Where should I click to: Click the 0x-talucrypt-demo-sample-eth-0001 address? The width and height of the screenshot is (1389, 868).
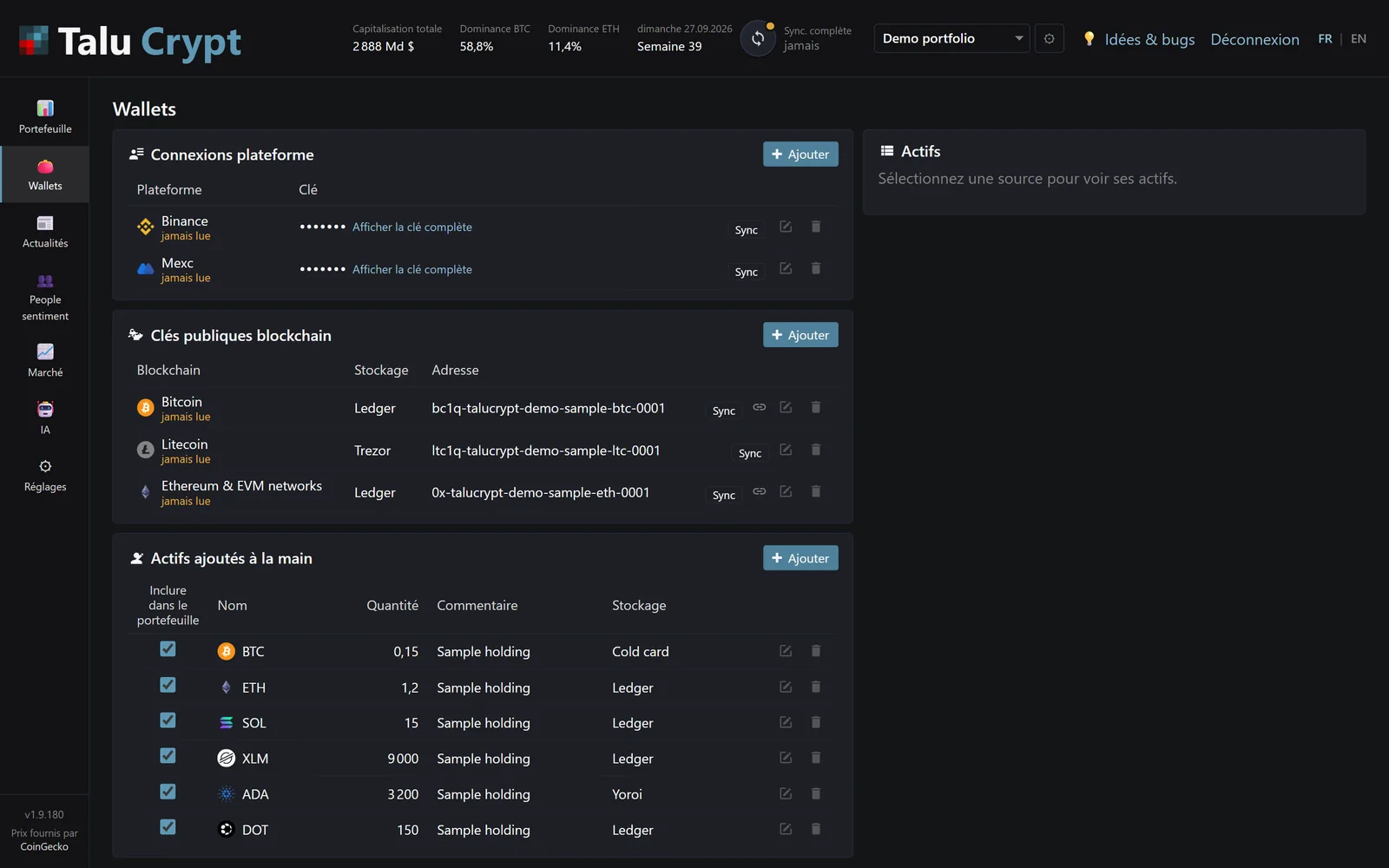pos(541,492)
